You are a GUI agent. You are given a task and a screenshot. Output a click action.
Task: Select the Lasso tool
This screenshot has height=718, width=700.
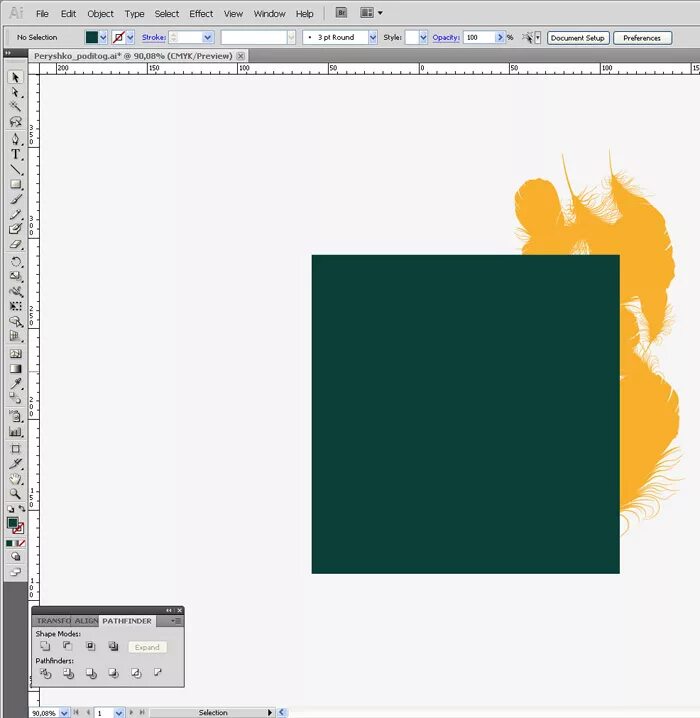pyautogui.click(x=15, y=122)
